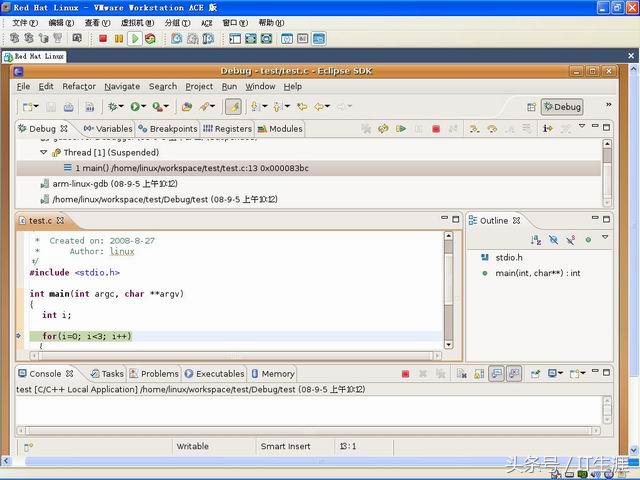Show hidden perspectives via the chevron
Screen dimensions: 640x480
click(x=609, y=105)
